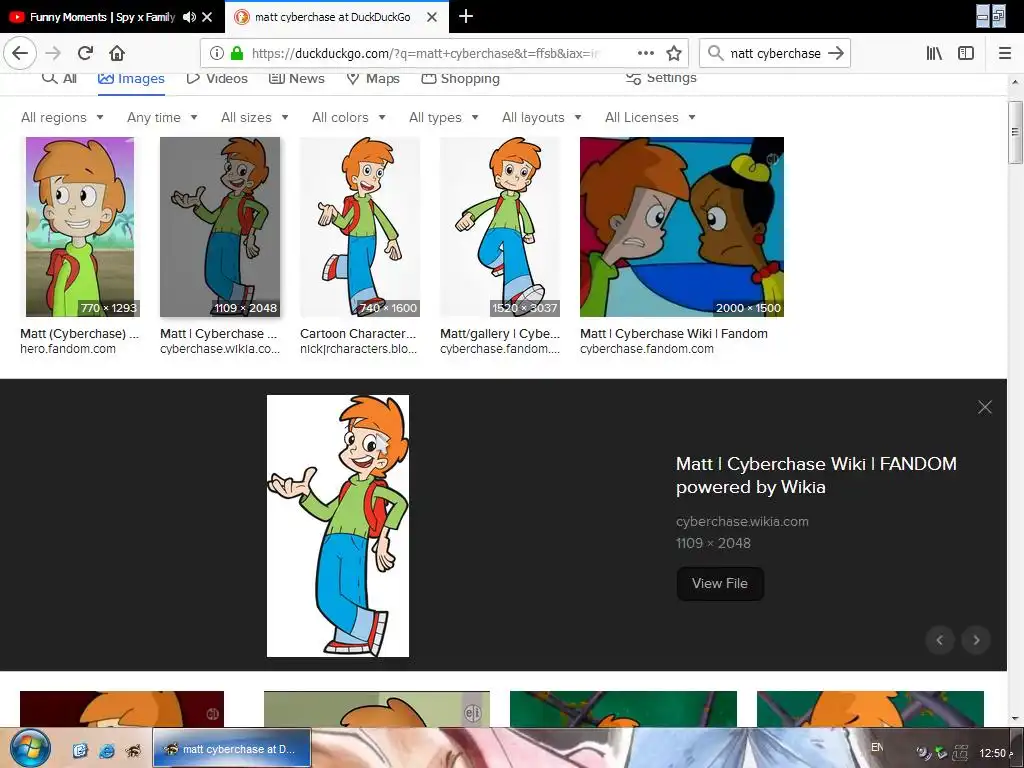
Task: Close the DuckDuckGo tab
Action: point(432,17)
